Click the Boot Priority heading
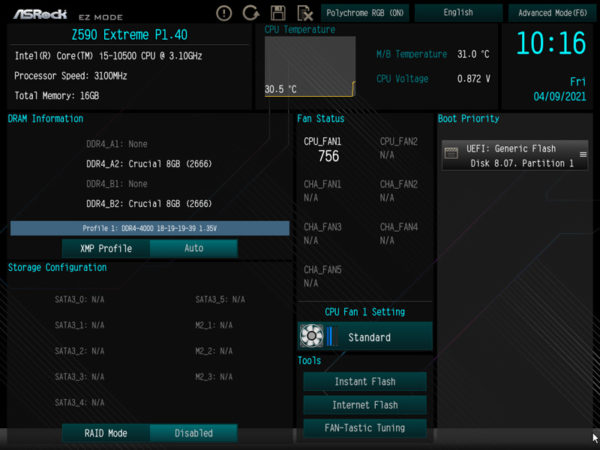Screen dimensions: 600x450 468,119
